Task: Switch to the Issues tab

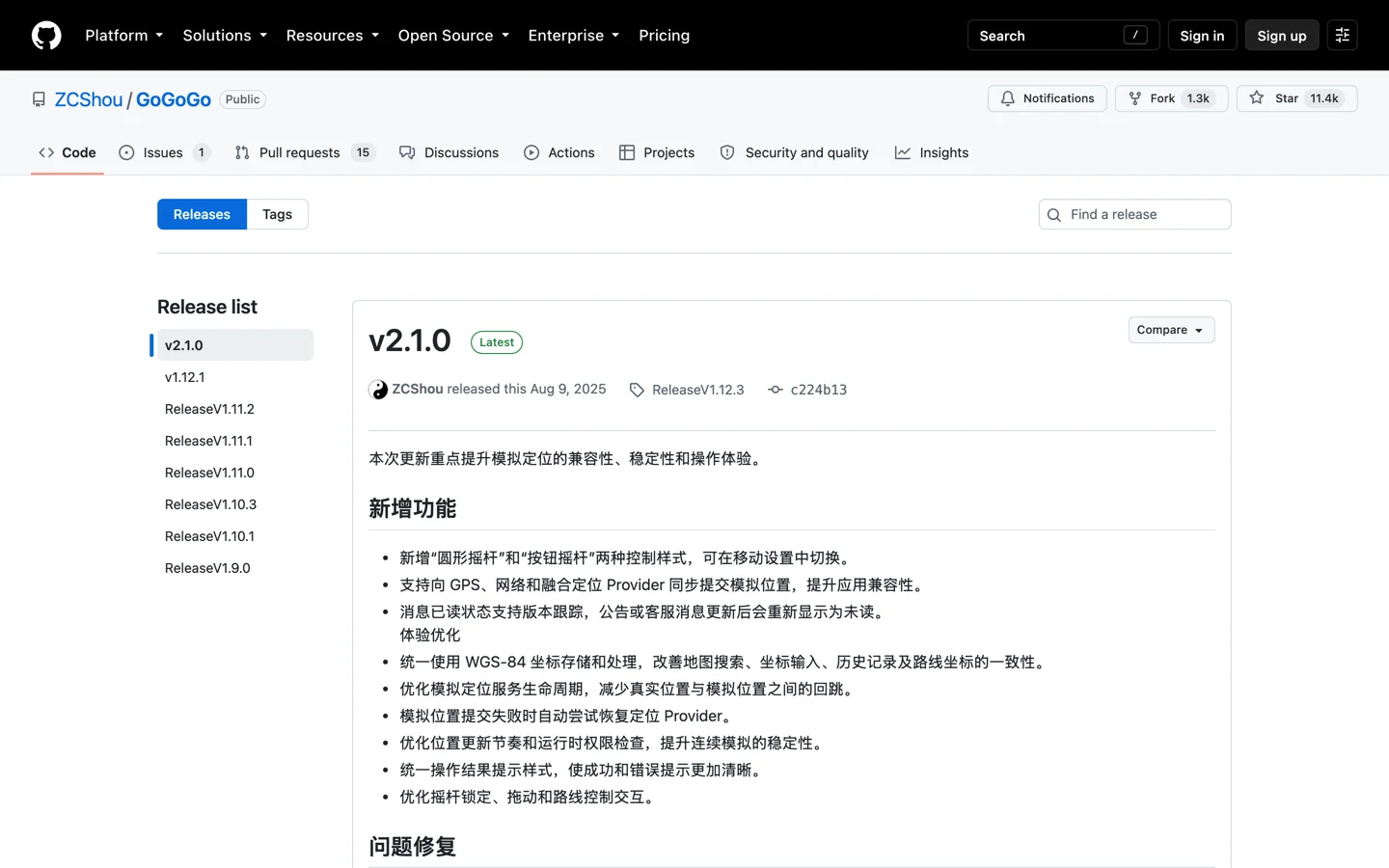Action: 164,152
